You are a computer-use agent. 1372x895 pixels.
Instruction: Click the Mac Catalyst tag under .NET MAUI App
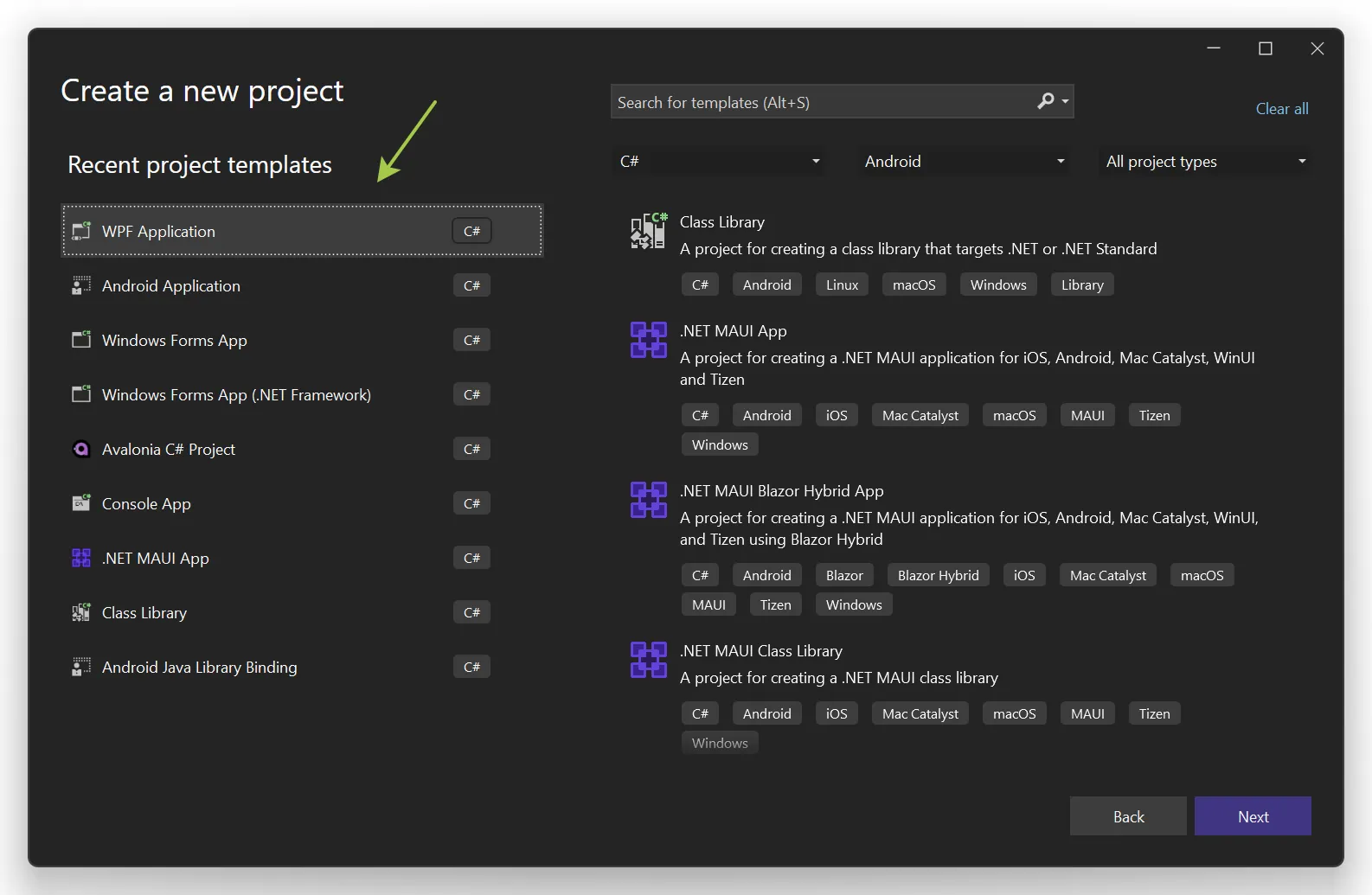[920, 415]
